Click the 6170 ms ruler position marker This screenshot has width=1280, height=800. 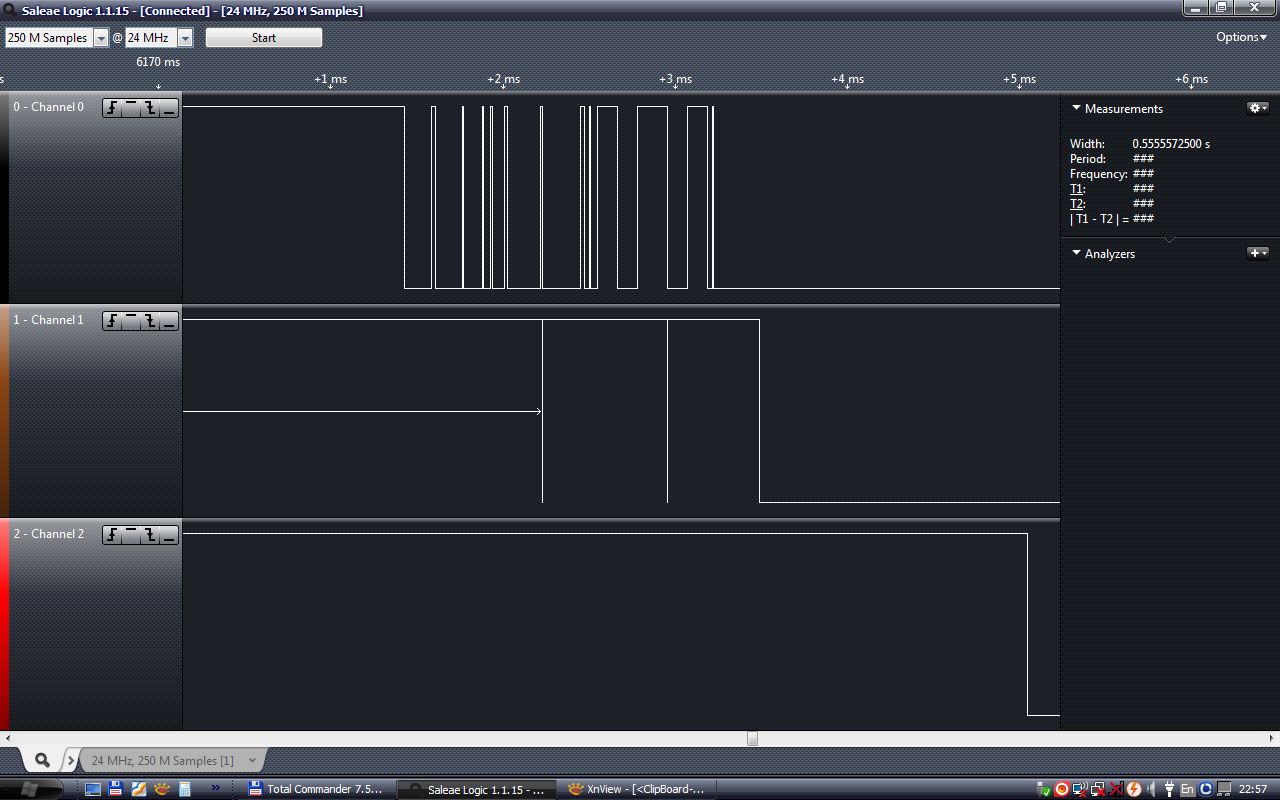(158, 62)
